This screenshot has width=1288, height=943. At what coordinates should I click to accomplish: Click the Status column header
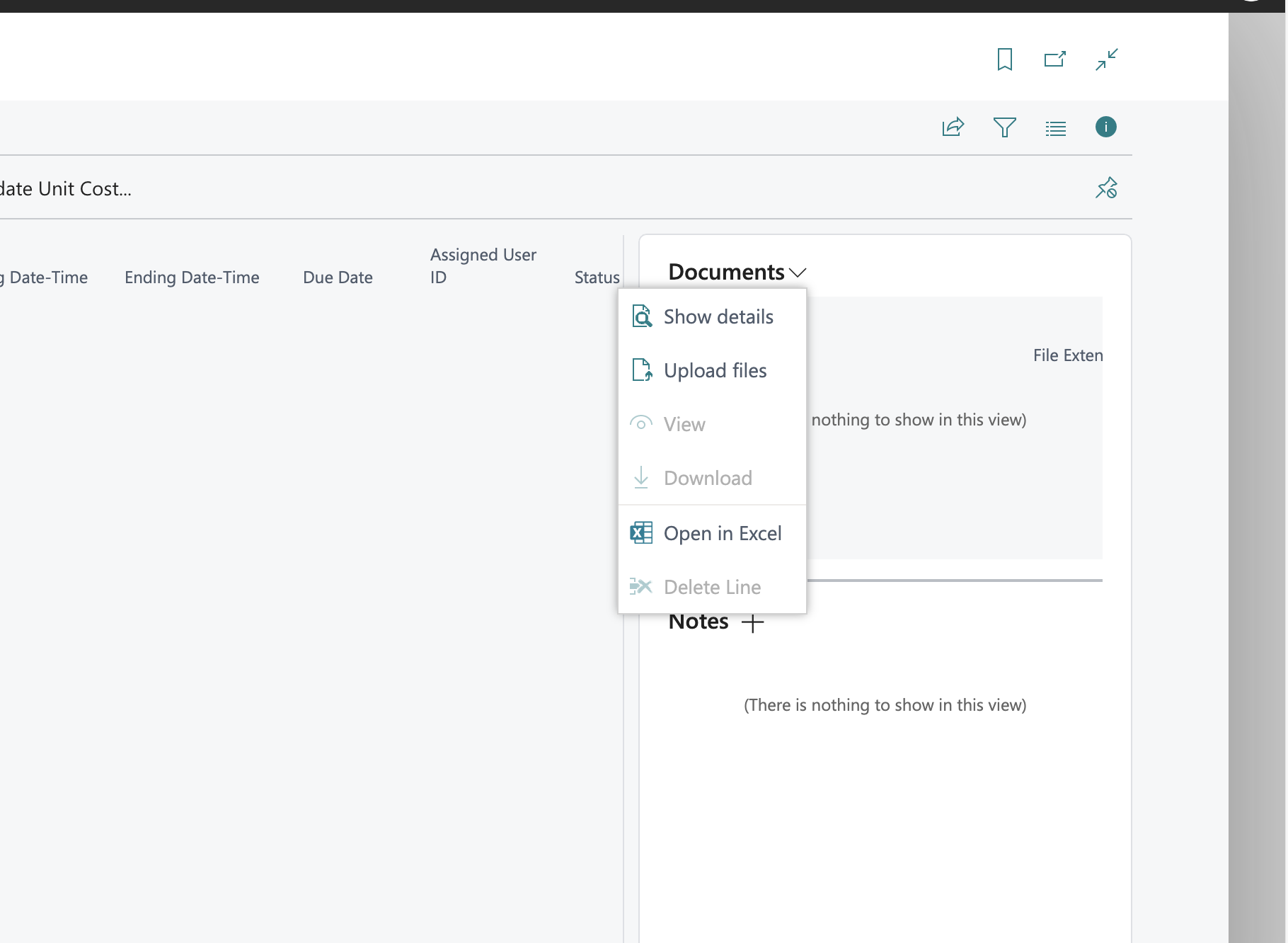pos(597,278)
